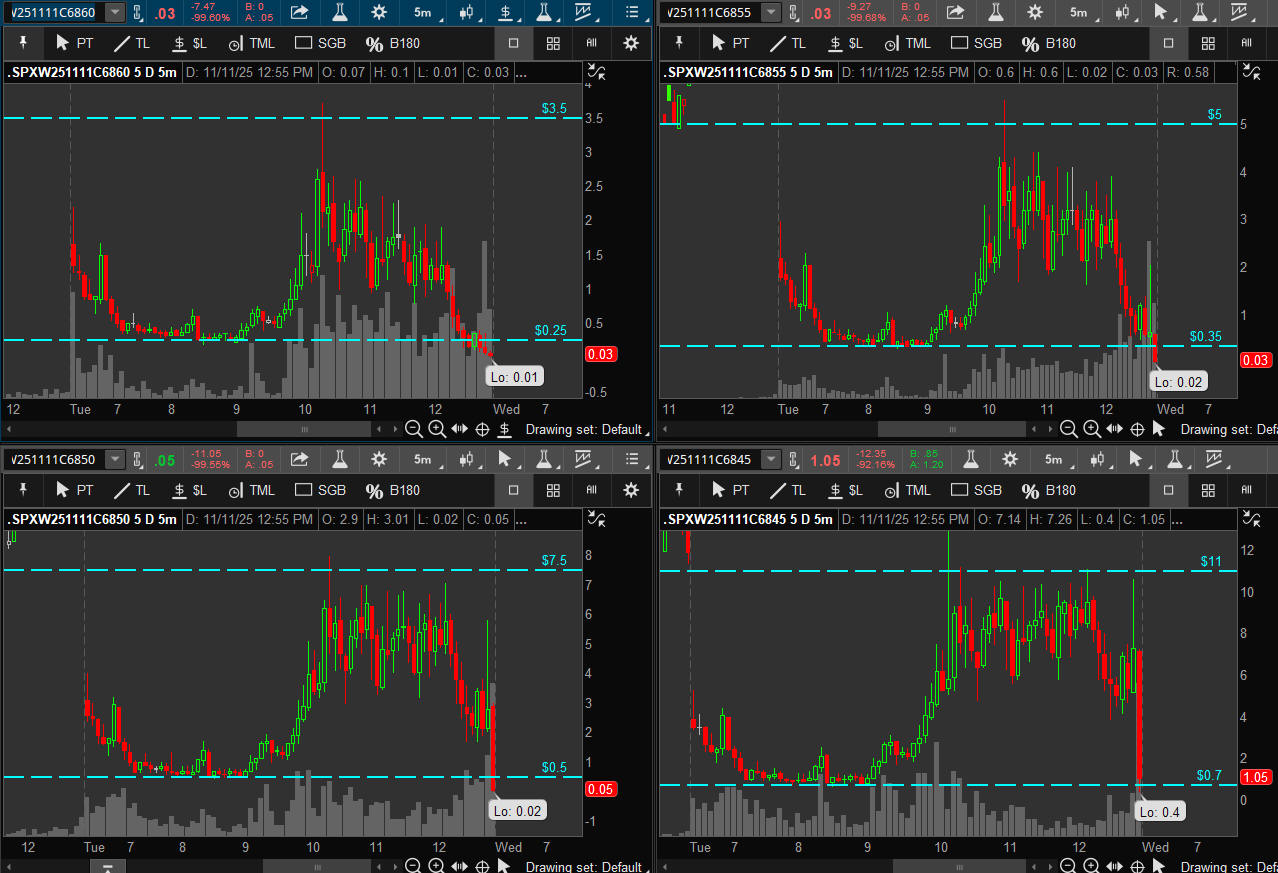Select the $L price level tool in C6855 chart

coord(846,43)
